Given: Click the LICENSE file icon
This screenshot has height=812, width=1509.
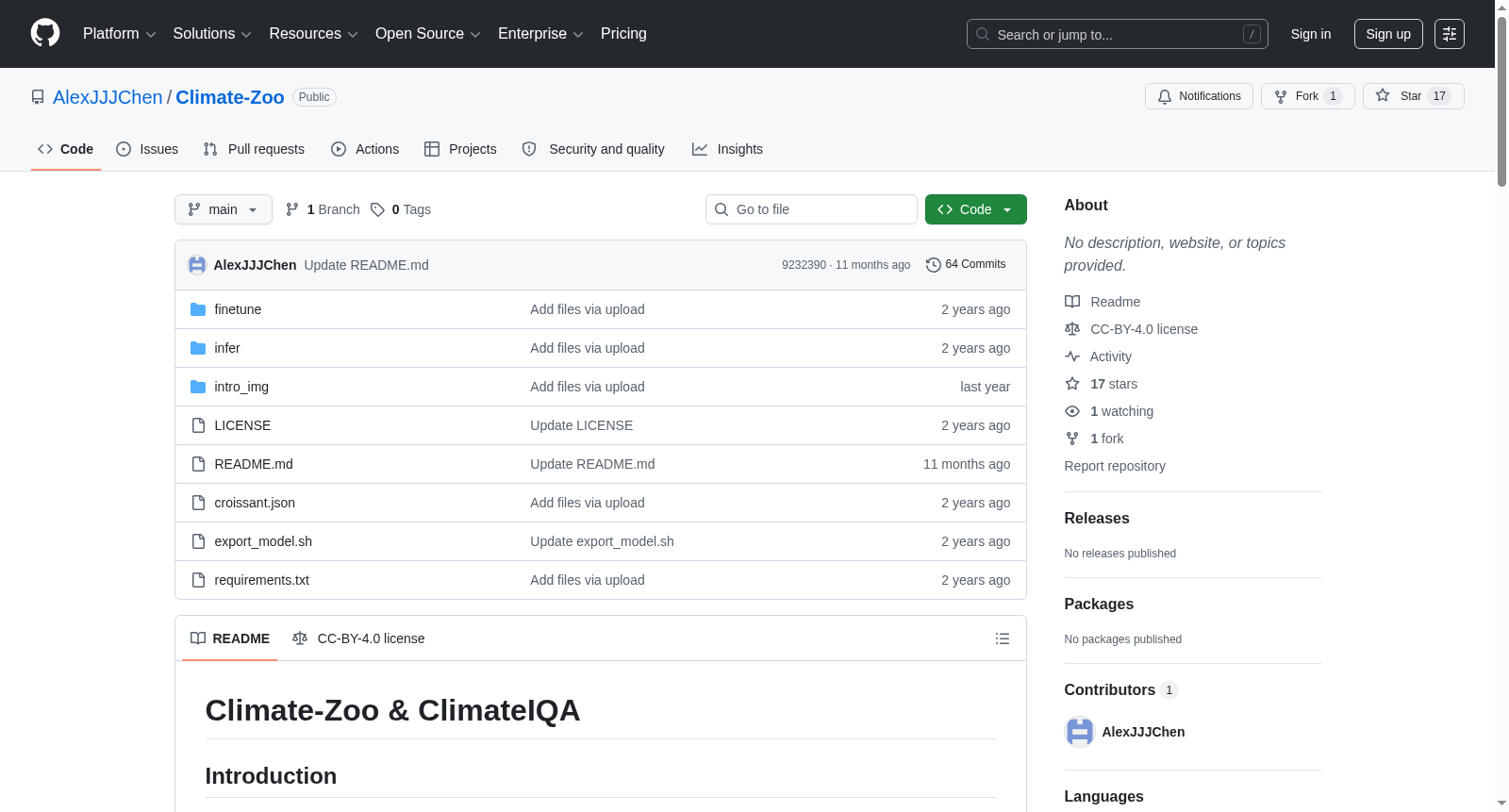Looking at the screenshot, I should 198,425.
